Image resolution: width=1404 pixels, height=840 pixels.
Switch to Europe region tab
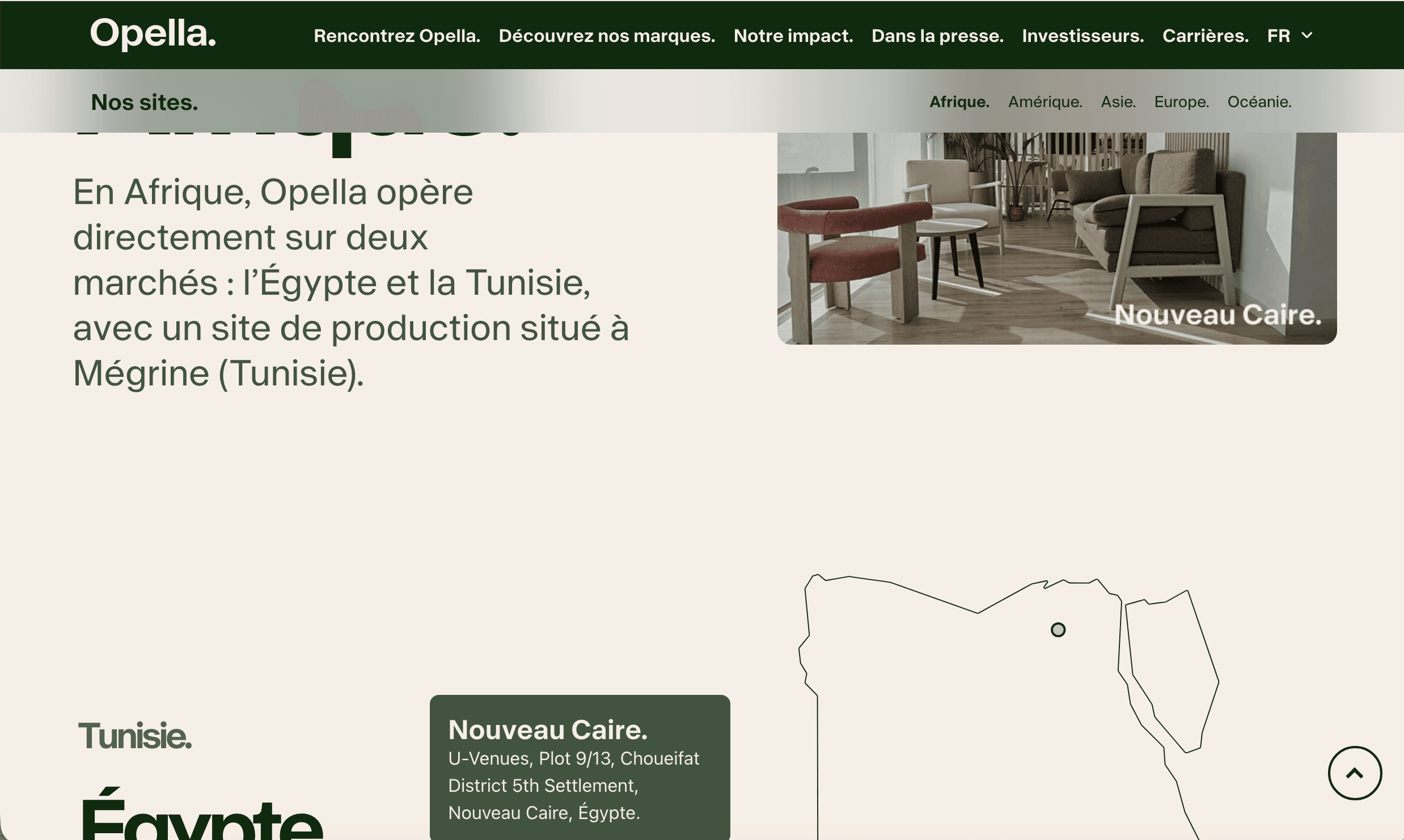click(1181, 102)
